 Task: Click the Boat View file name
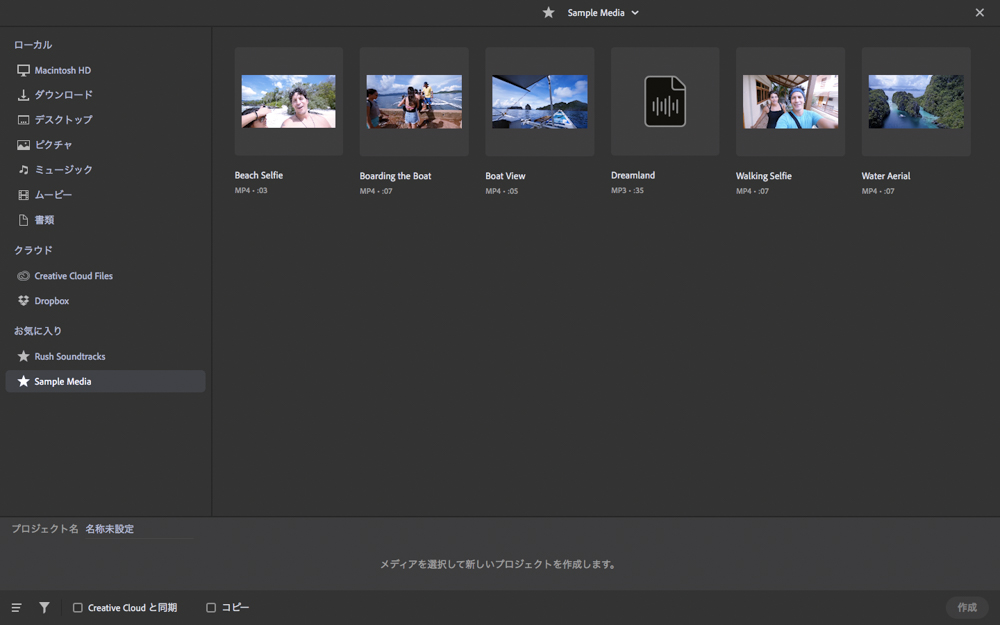[x=505, y=176]
